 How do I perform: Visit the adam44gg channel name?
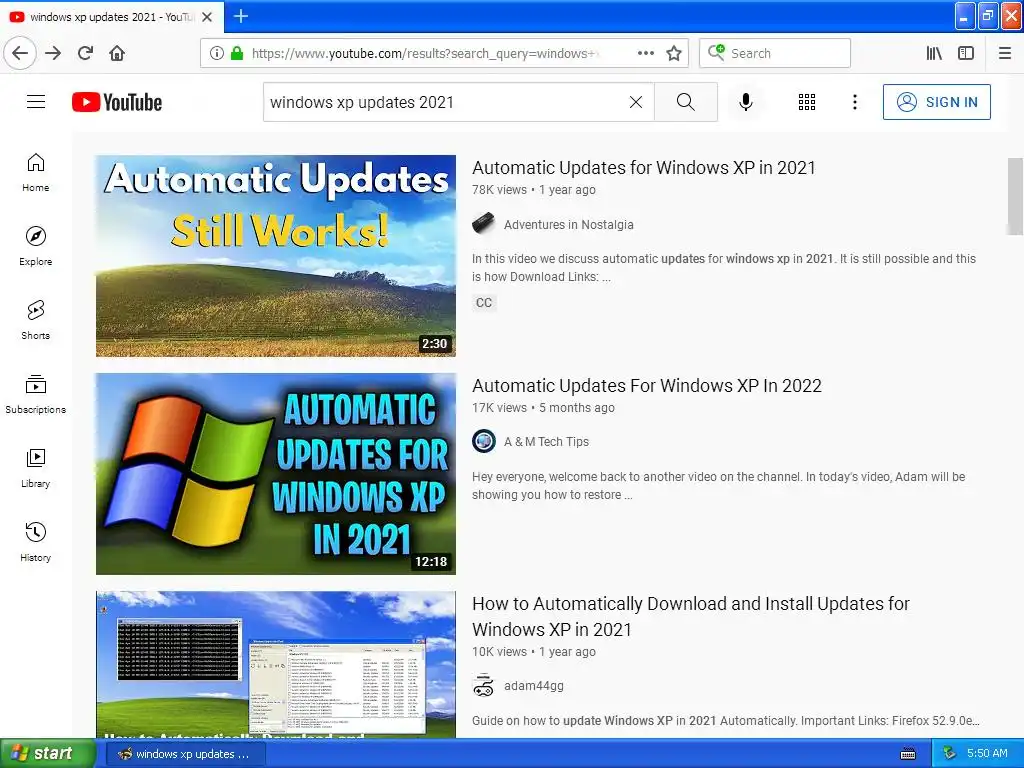(x=534, y=686)
